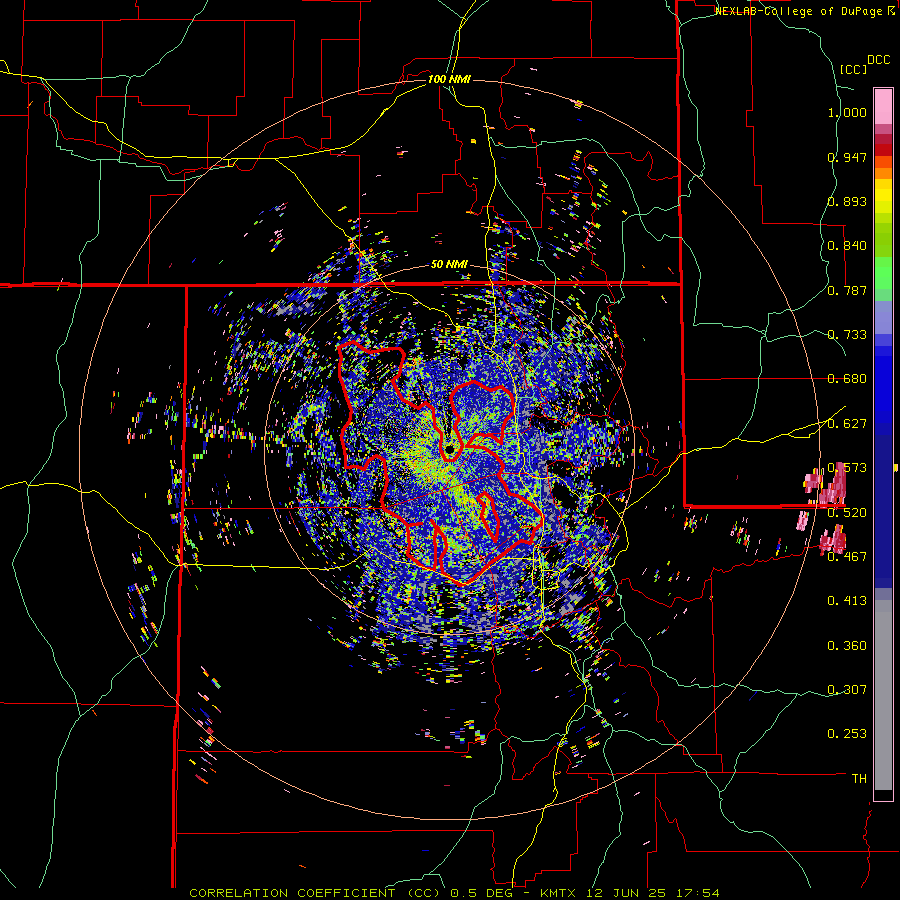Click the 0.733 legend value
The height and width of the screenshot is (900, 900).
click(x=847, y=335)
